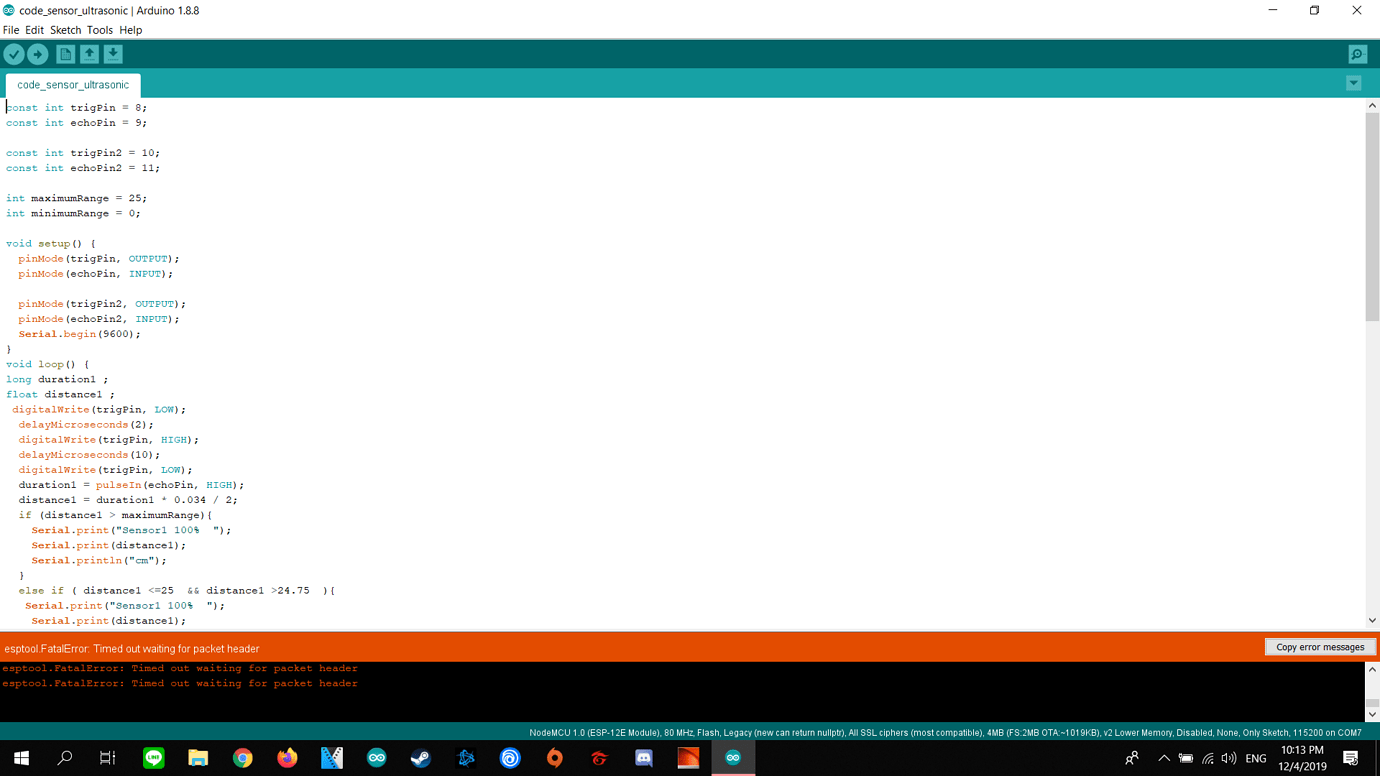Open Windows search from the taskbar
Viewport: 1380px width, 776px height.
click(65, 758)
